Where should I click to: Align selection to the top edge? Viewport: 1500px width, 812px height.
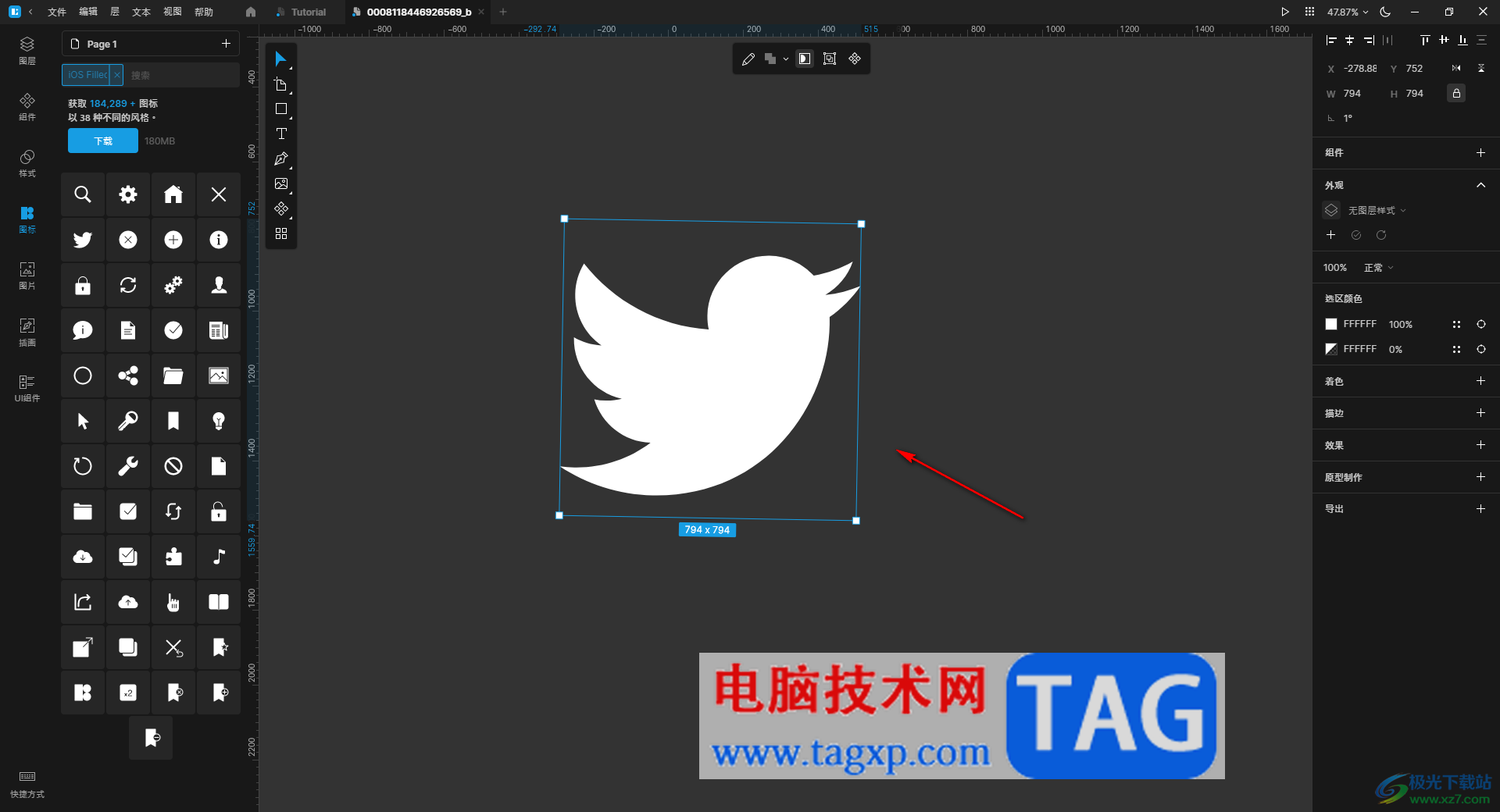[x=1425, y=40]
